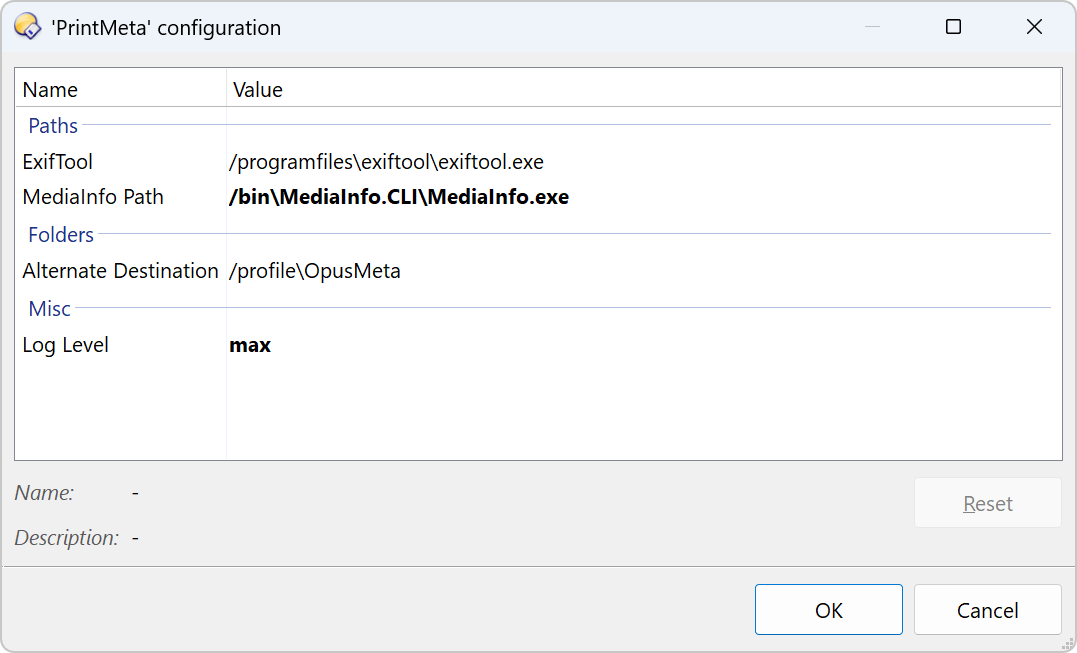Select the Alternate Destination row name
The width and height of the screenshot is (1077, 653).
pyautogui.click(x=120, y=271)
